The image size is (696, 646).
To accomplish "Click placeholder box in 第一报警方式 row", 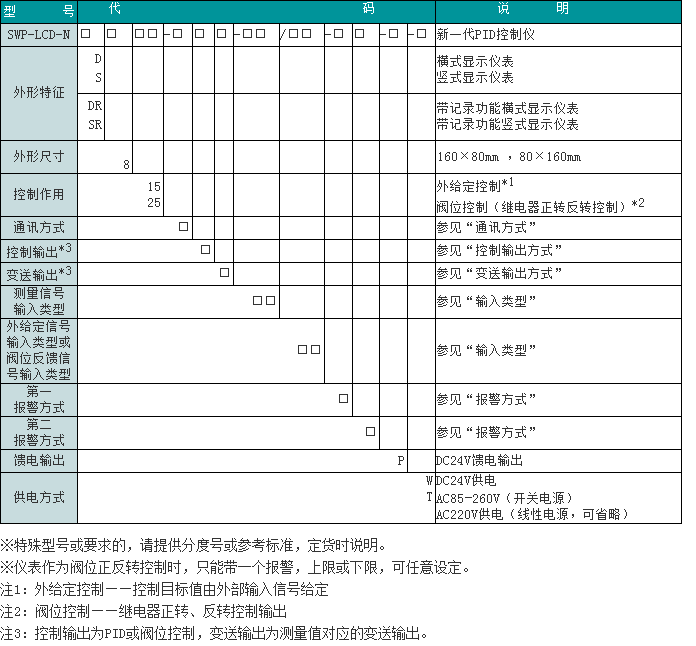I will pyautogui.click(x=344, y=399).
